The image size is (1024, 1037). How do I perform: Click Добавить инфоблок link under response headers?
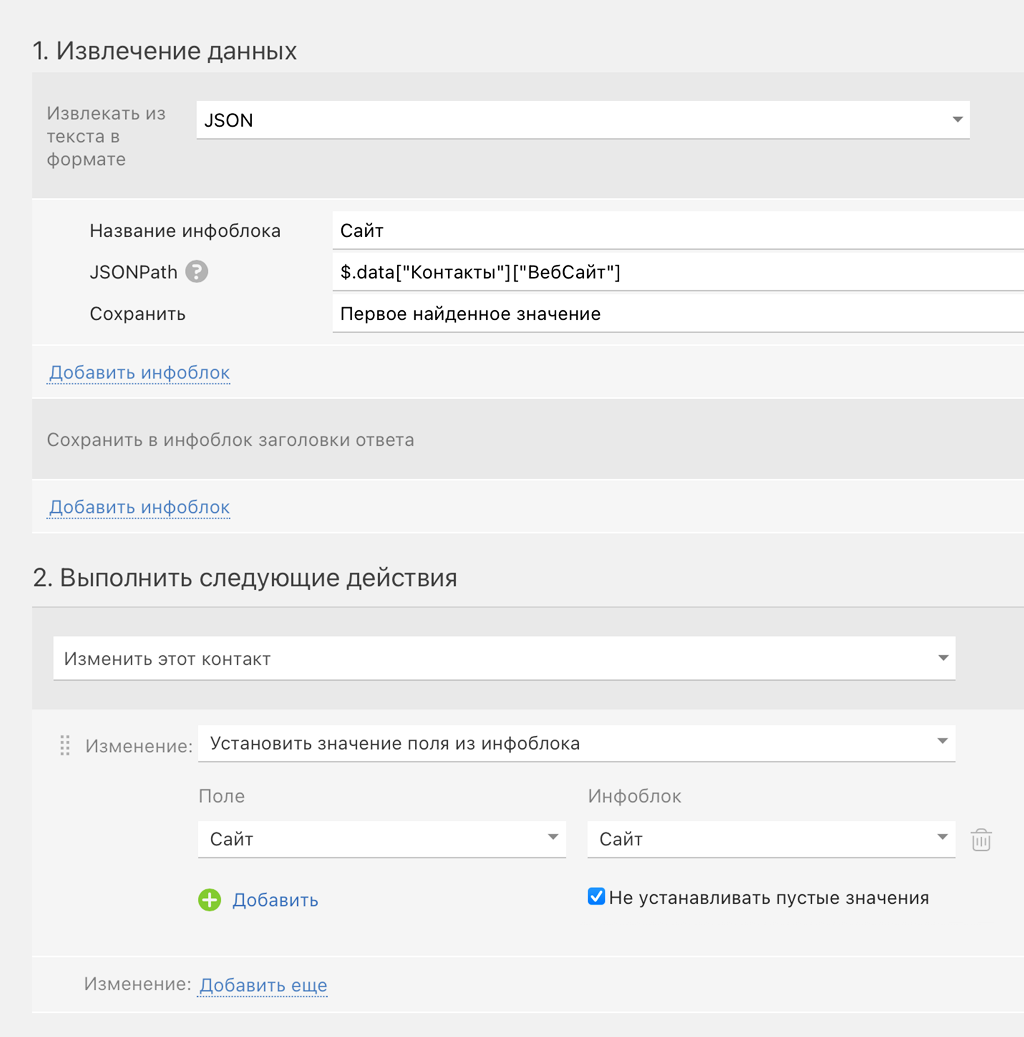pyautogui.click(x=139, y=507)
